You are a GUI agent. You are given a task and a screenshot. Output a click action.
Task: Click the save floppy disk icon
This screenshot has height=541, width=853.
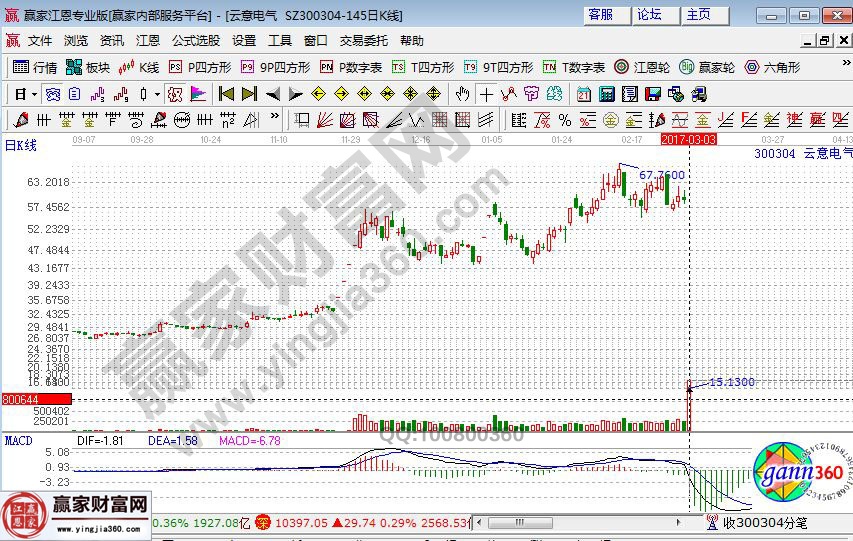653,95
